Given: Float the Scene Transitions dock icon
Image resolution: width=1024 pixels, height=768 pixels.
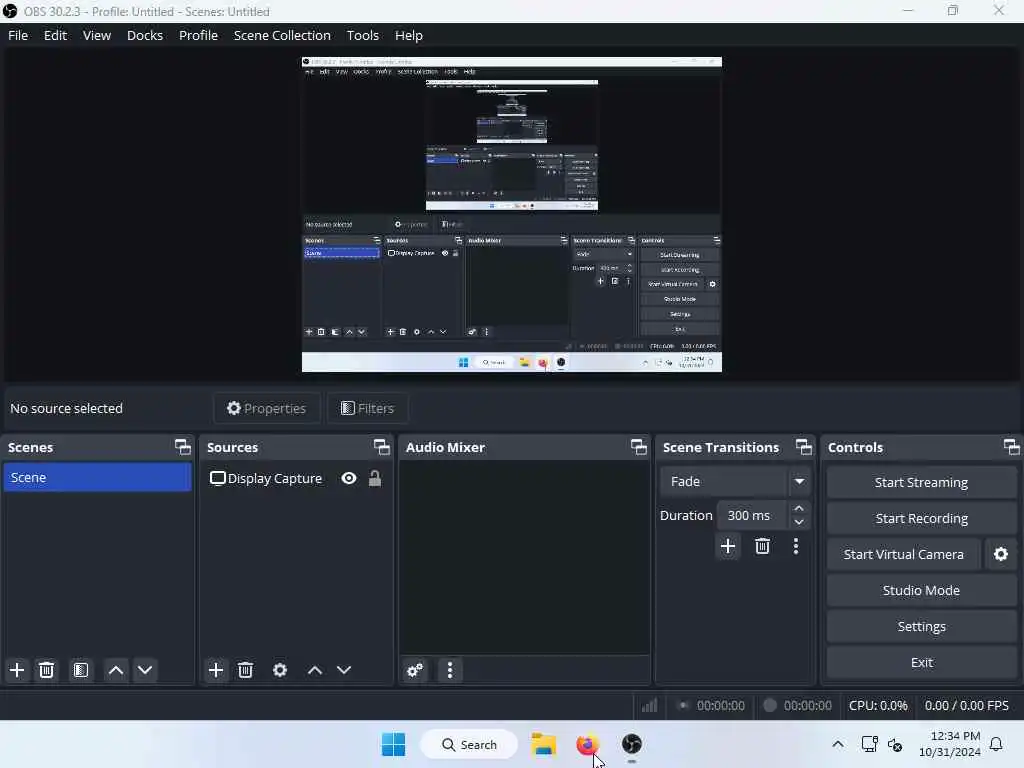Looking at the screenshot, I should [x=804, y=447].
